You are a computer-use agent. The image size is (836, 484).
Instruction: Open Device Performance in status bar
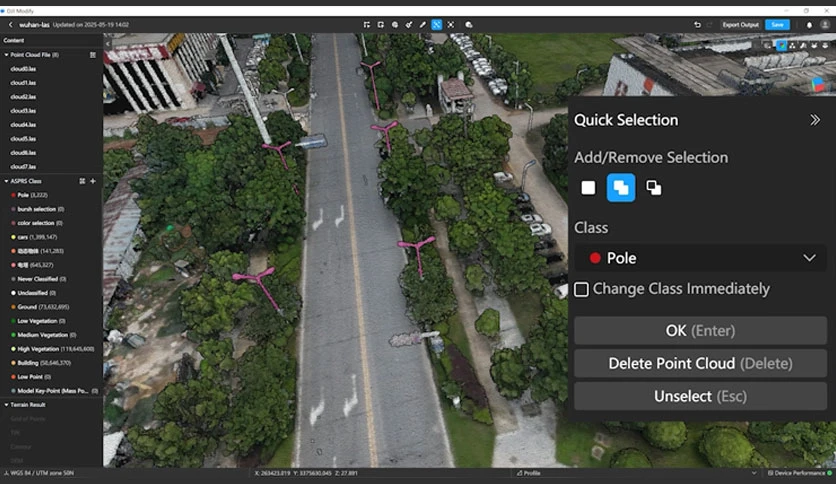coord(798,473)
